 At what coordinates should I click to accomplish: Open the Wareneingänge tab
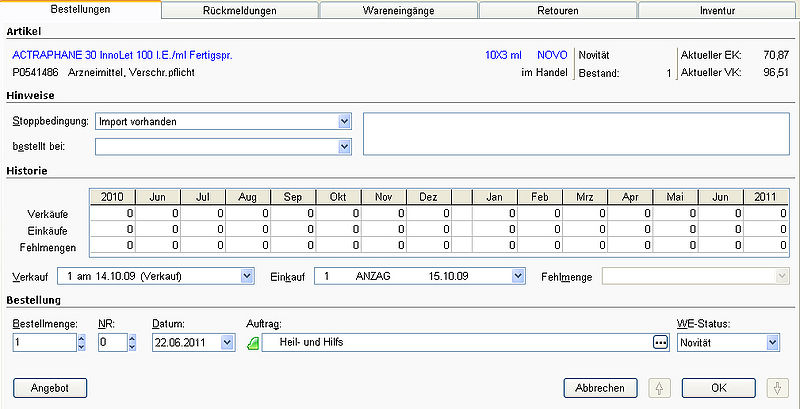coord(398,10)
